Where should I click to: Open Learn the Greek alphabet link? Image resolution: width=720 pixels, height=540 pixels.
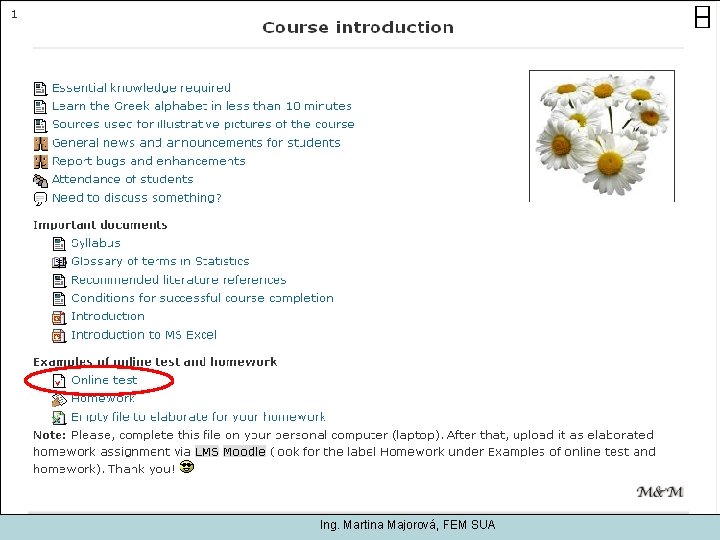(x=202, y=106)
